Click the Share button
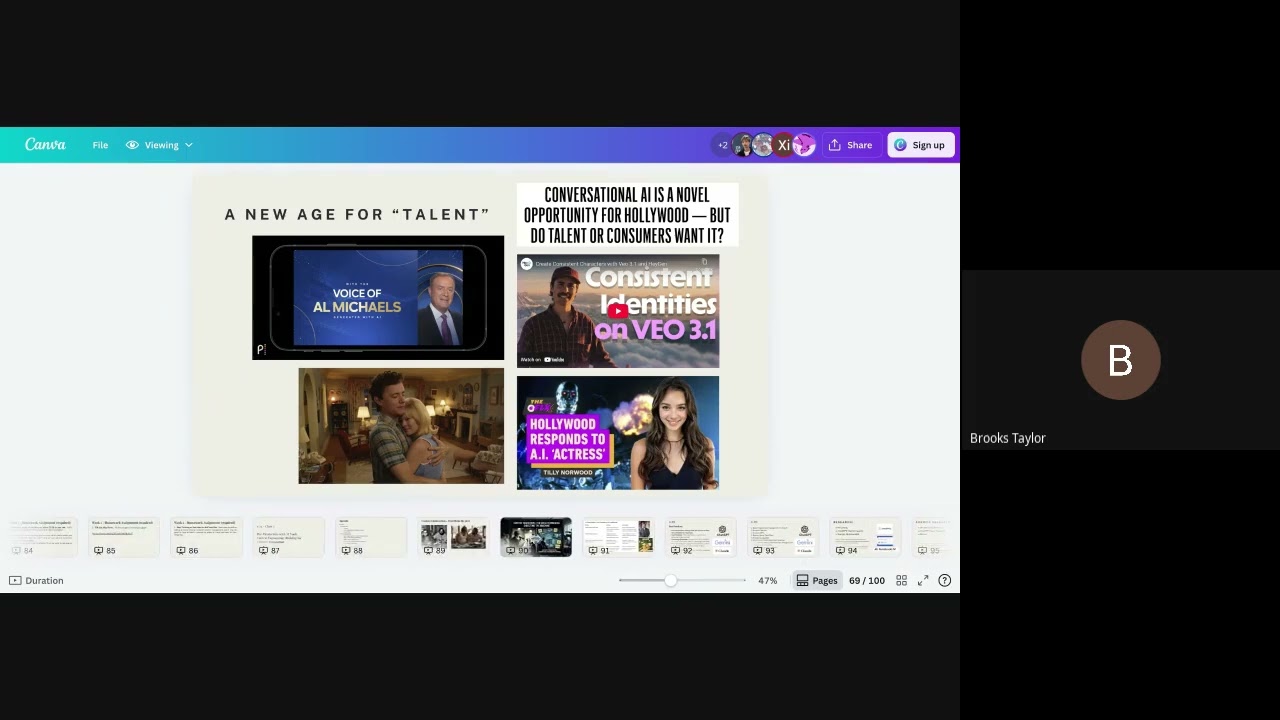This screenshot has height=720, width=1280. (x=851, y=145)
